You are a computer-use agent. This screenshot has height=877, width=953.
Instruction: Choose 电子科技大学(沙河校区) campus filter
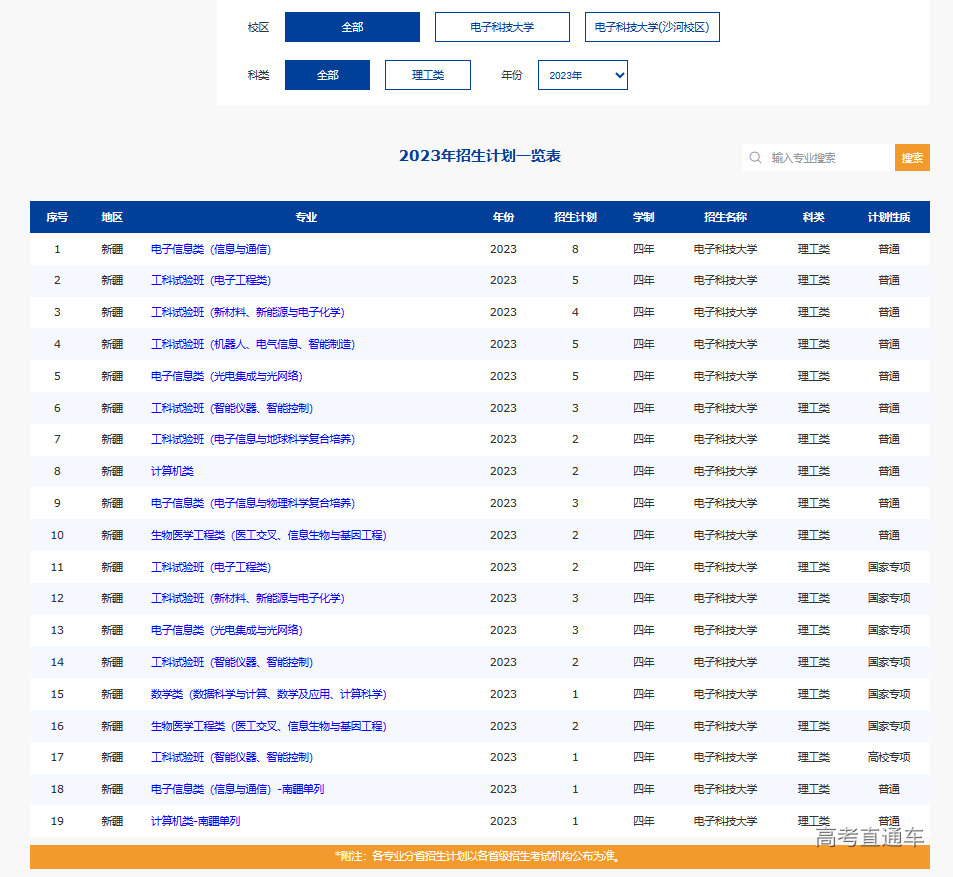[x=652, y=28]
